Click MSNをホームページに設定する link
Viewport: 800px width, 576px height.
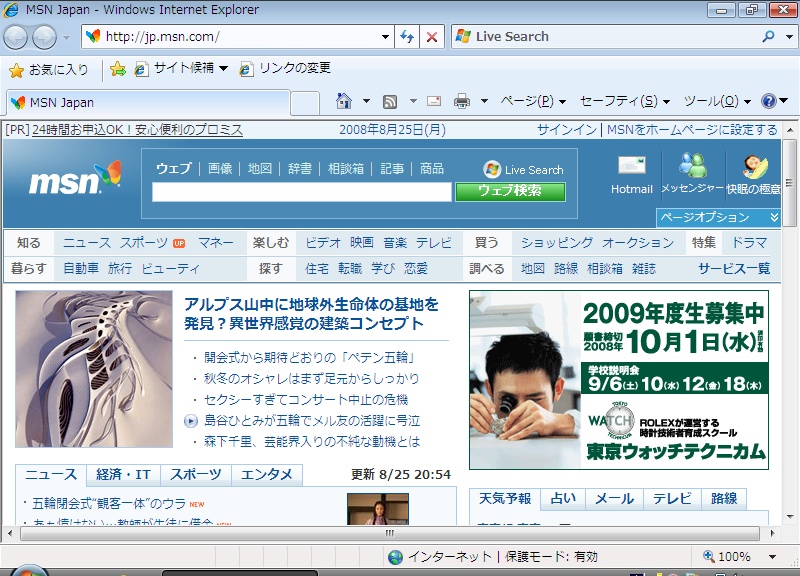692,130
